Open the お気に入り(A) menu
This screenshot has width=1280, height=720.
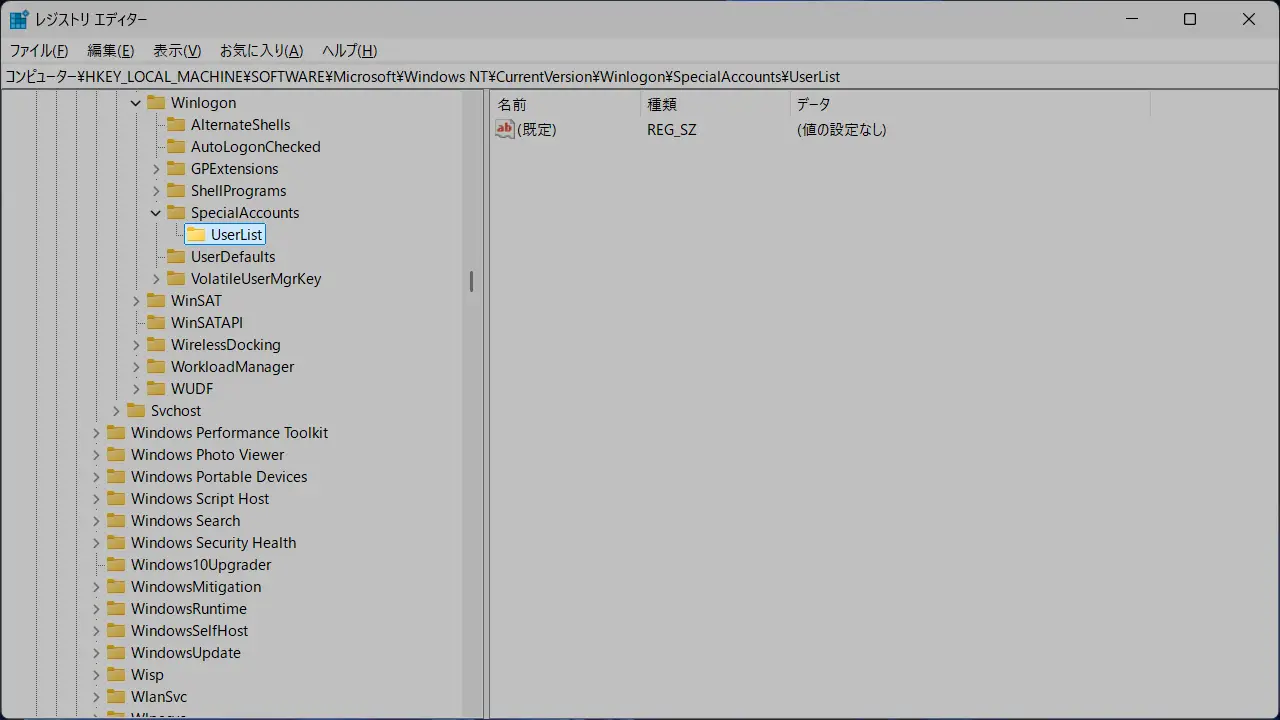click(x=261, y=51)
